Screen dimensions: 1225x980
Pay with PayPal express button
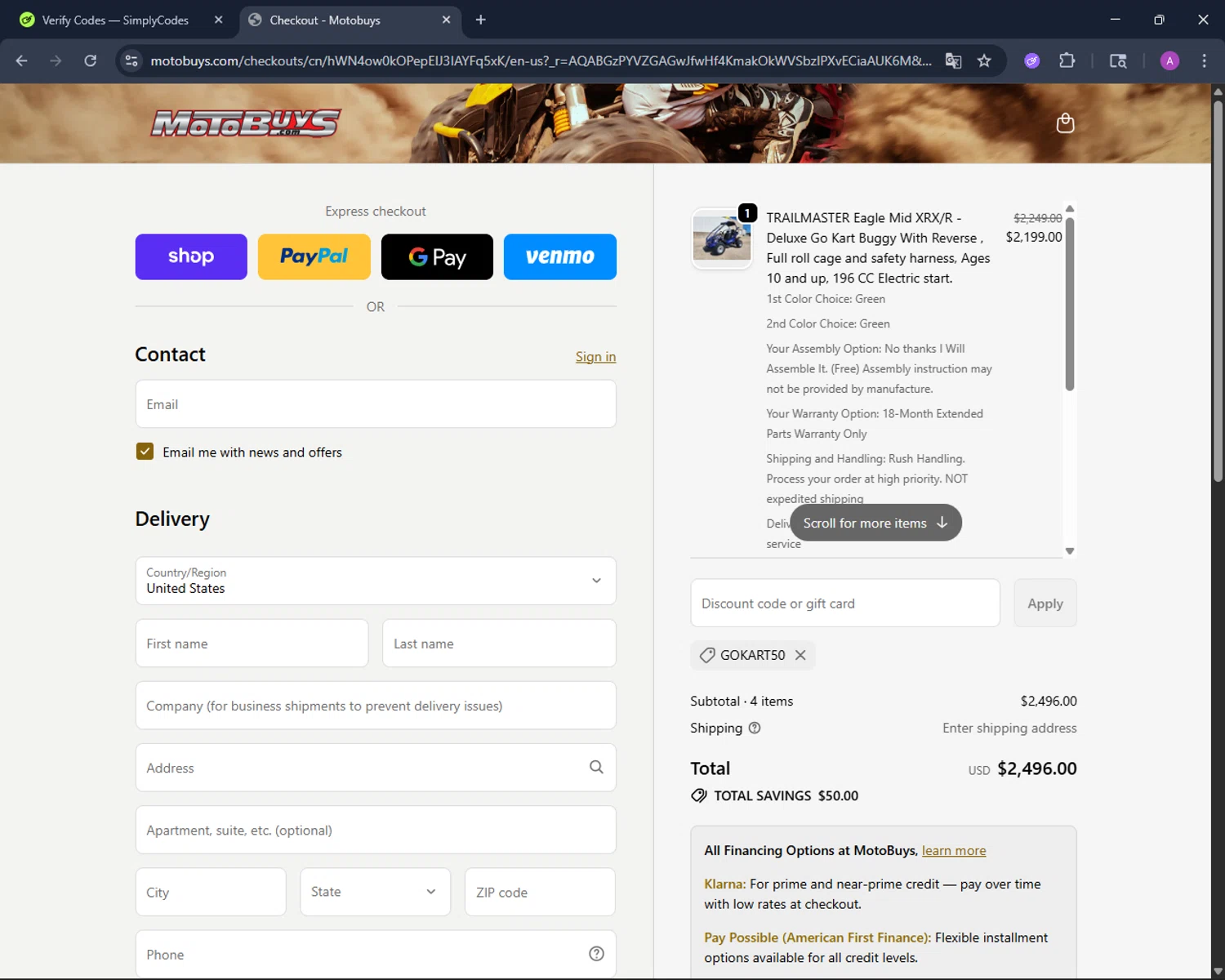(x=314, y=256)
